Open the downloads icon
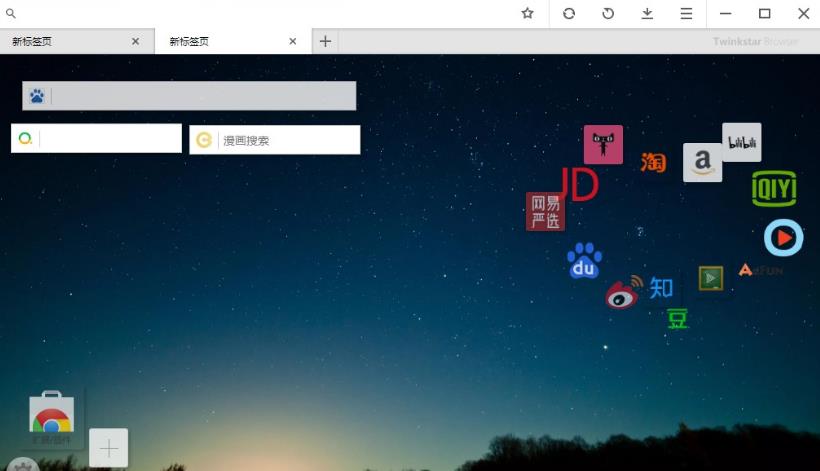 [647, 14]
